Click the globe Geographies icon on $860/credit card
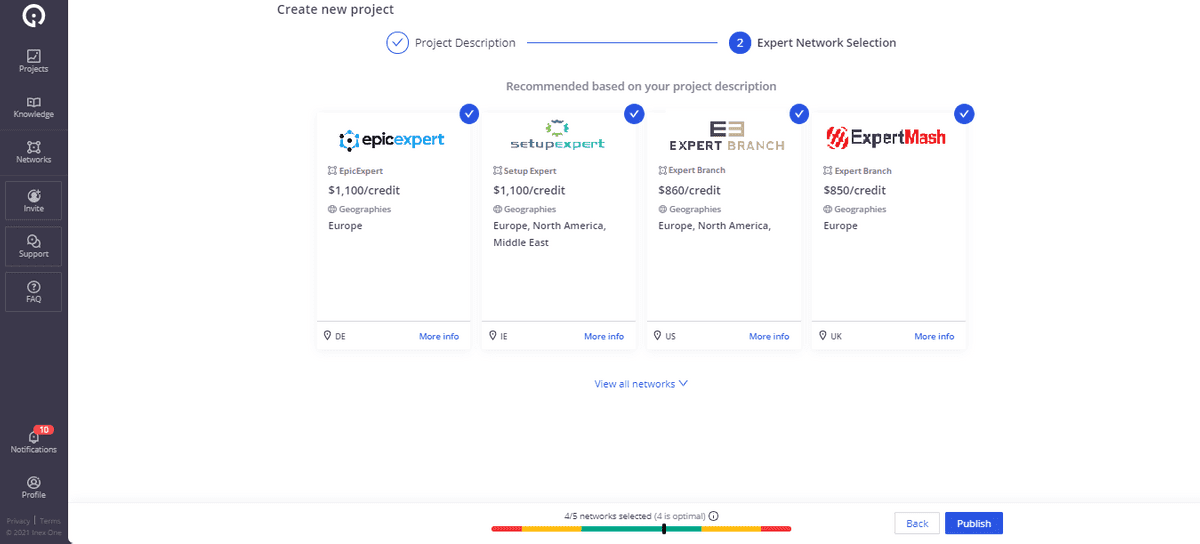 (x=662, y=209)
